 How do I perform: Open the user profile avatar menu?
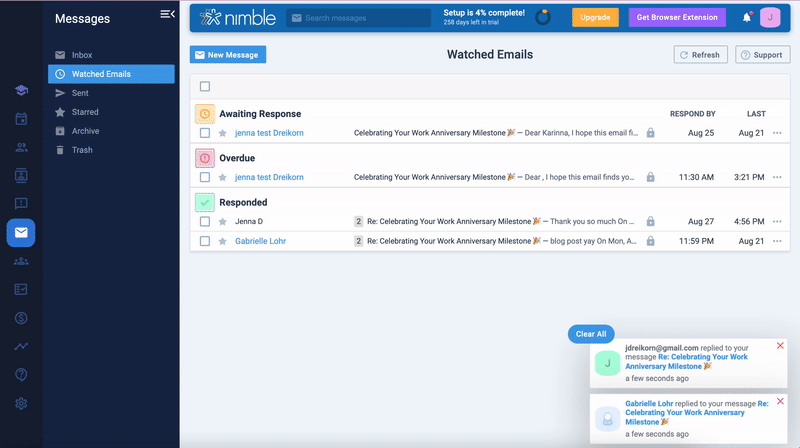click(x=770, y=17)
